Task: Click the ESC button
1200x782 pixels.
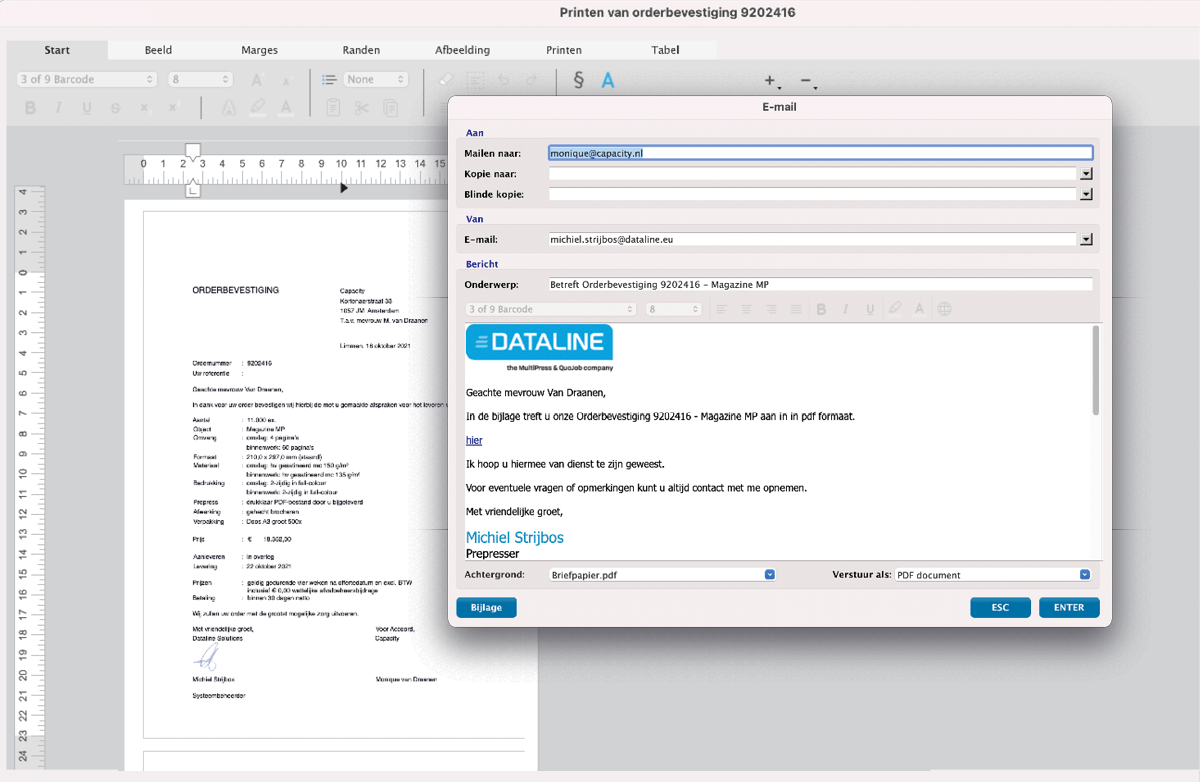Action: [x=1000, y=607]
